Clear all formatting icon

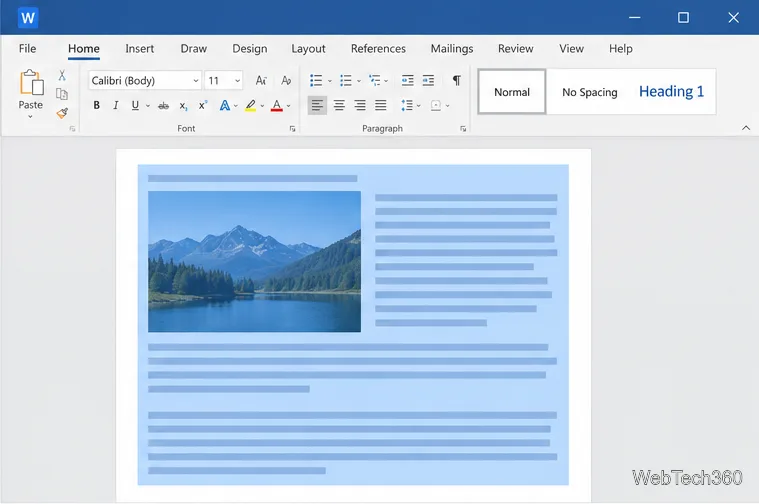286,80
